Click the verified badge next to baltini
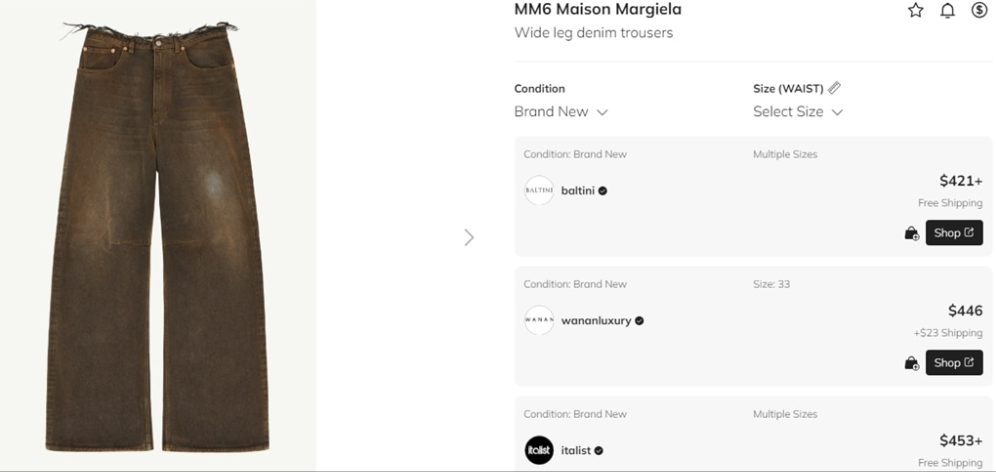996x472 pixels. 603,191
